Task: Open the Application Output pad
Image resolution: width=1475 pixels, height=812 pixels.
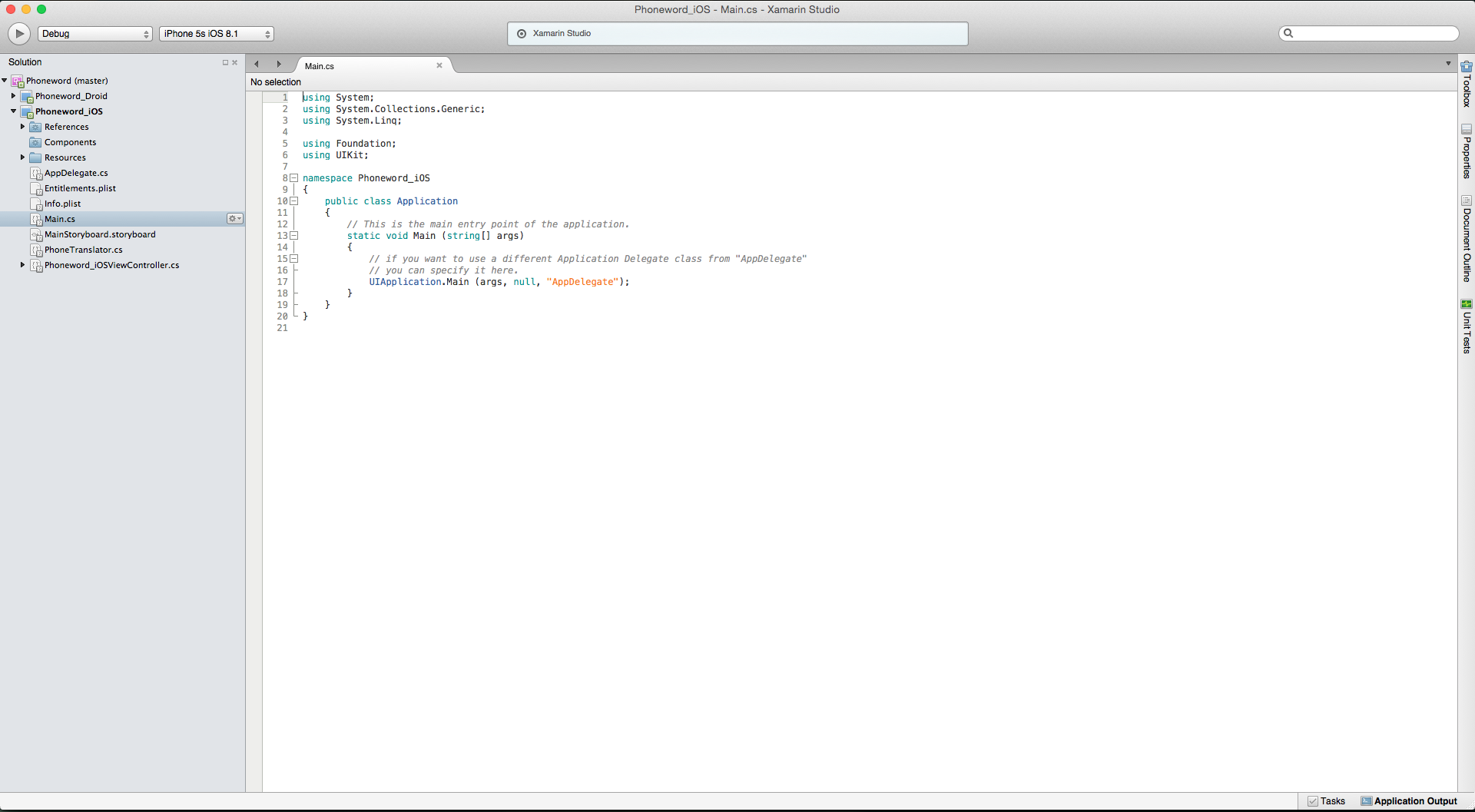Action: pyautogui.click(x=1409, y=801)
